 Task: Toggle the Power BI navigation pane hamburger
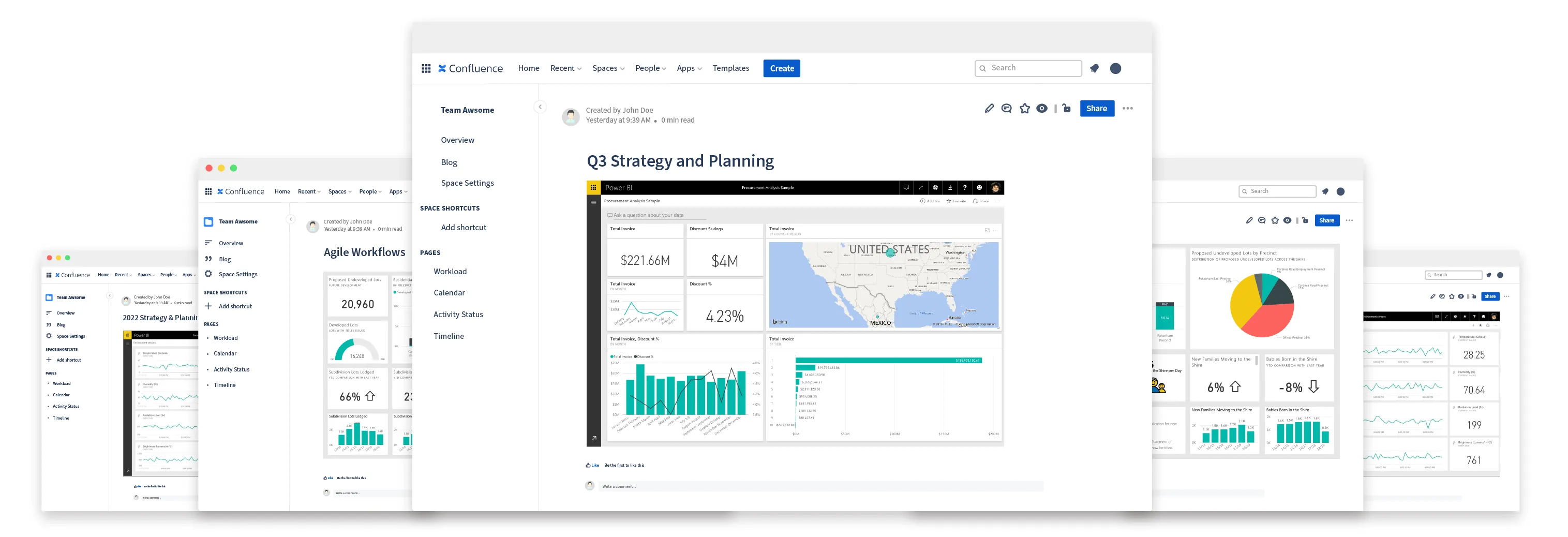(x=593, y=203)
